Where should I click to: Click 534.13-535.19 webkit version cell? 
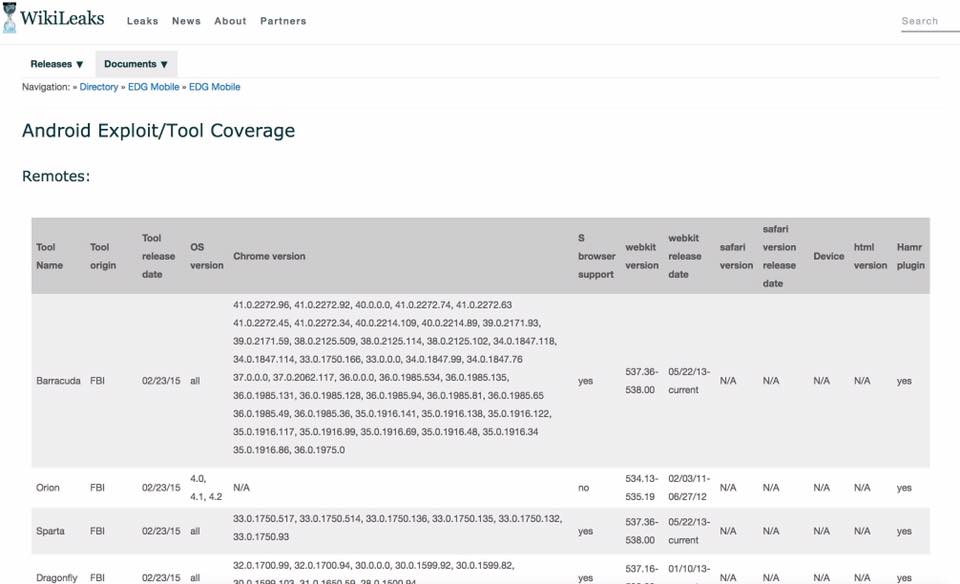[x=642, y=488]
